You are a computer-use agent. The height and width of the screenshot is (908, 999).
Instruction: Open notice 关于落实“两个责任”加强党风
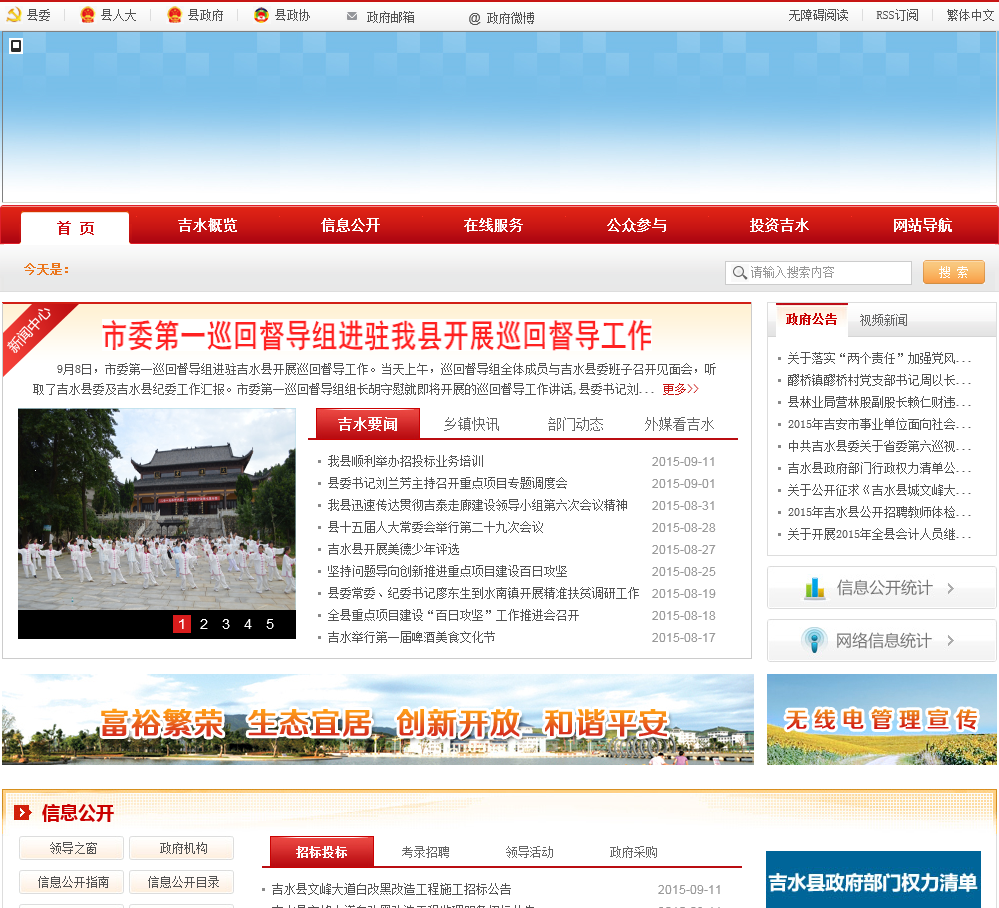pos(879,358)
